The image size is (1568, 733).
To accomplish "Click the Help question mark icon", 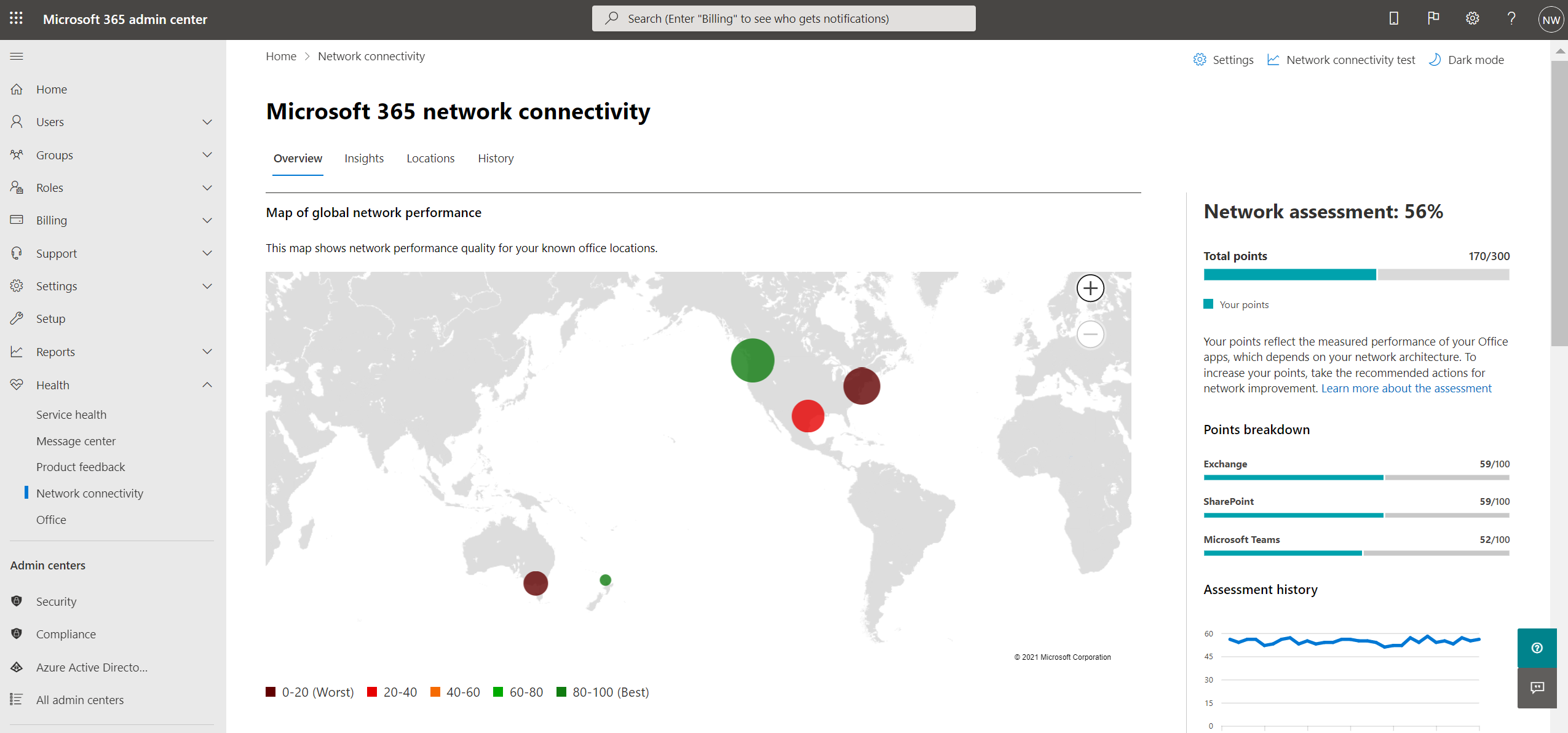I will (x=1510, y=19).
